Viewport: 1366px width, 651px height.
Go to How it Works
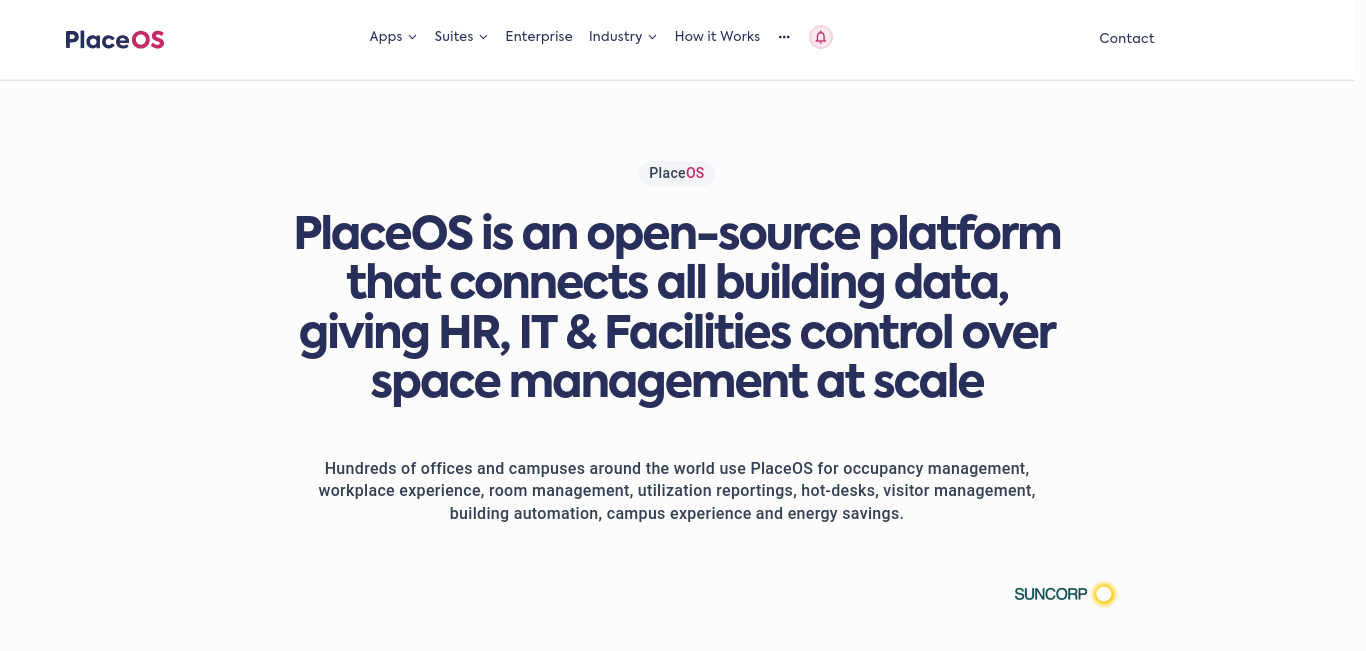[717, 37]
